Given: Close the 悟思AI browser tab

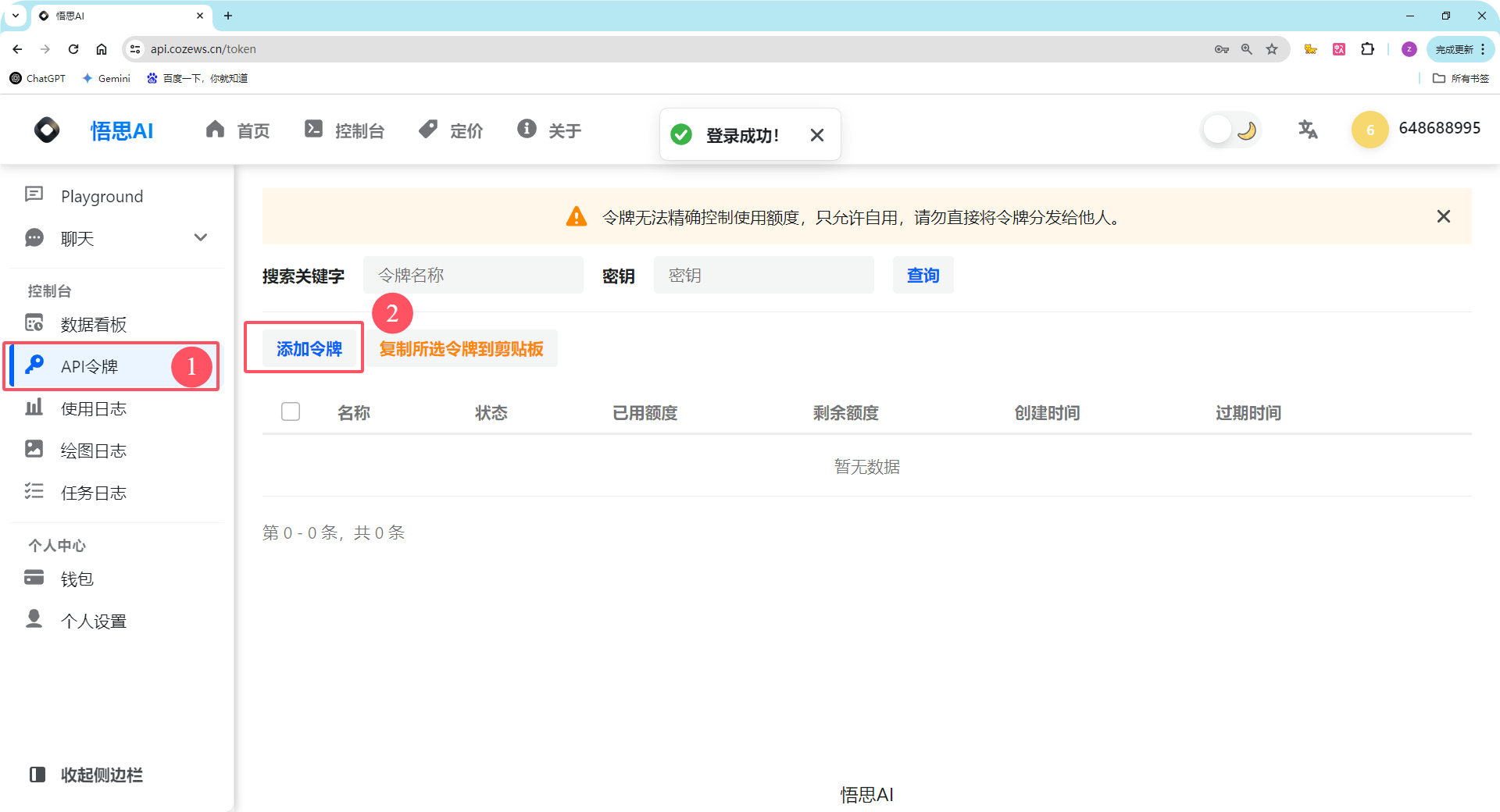Looking at the screenshot, I should [x=200, y=16].
